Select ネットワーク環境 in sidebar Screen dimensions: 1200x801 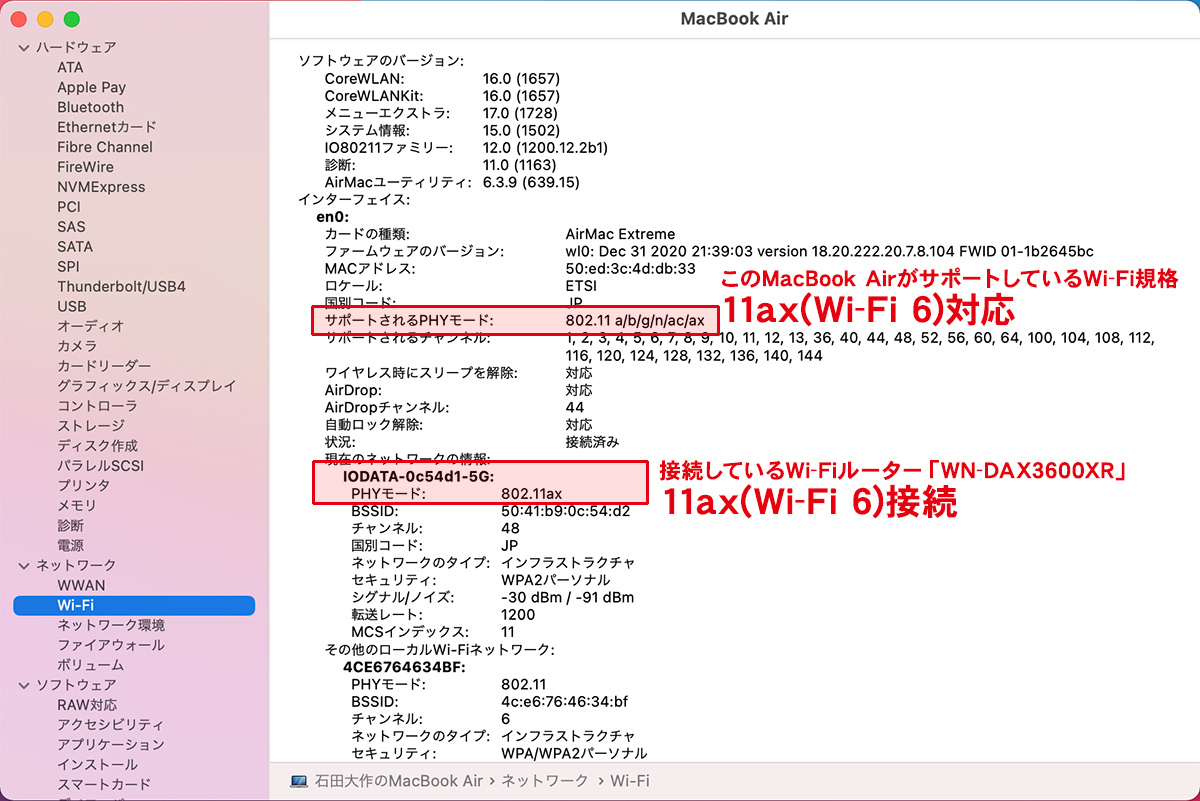[111, 625]
